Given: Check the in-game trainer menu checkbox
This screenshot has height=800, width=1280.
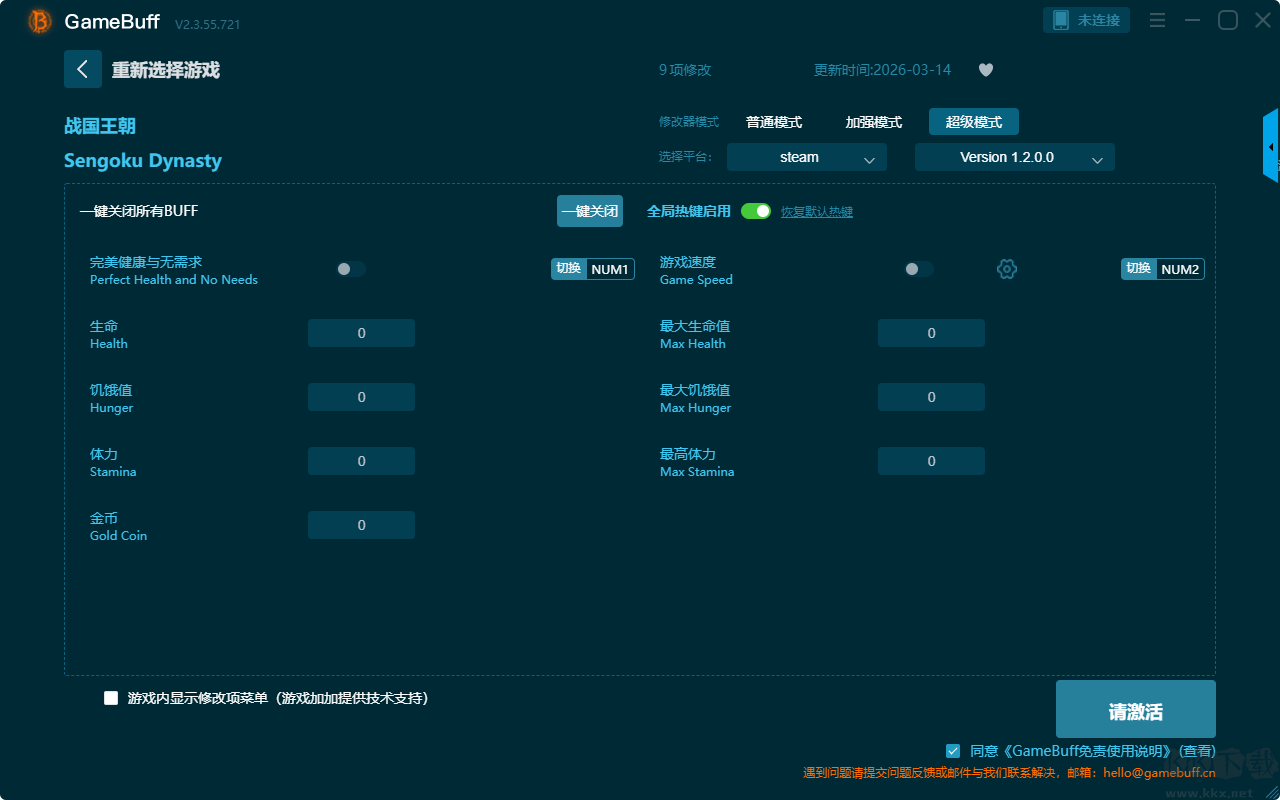Looking at the screenshot, I should (x=111, y=698).
